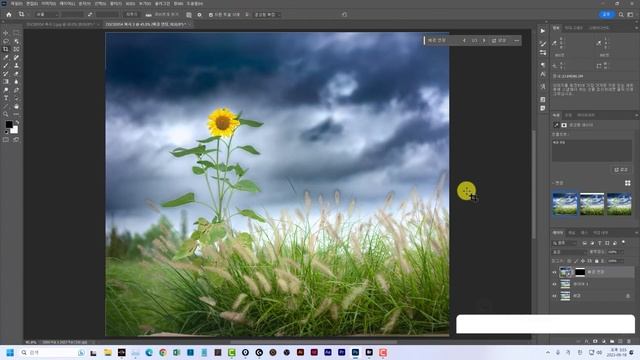Select the Eyedropper tool
640x360 pixels.
[x=6, y=57]
